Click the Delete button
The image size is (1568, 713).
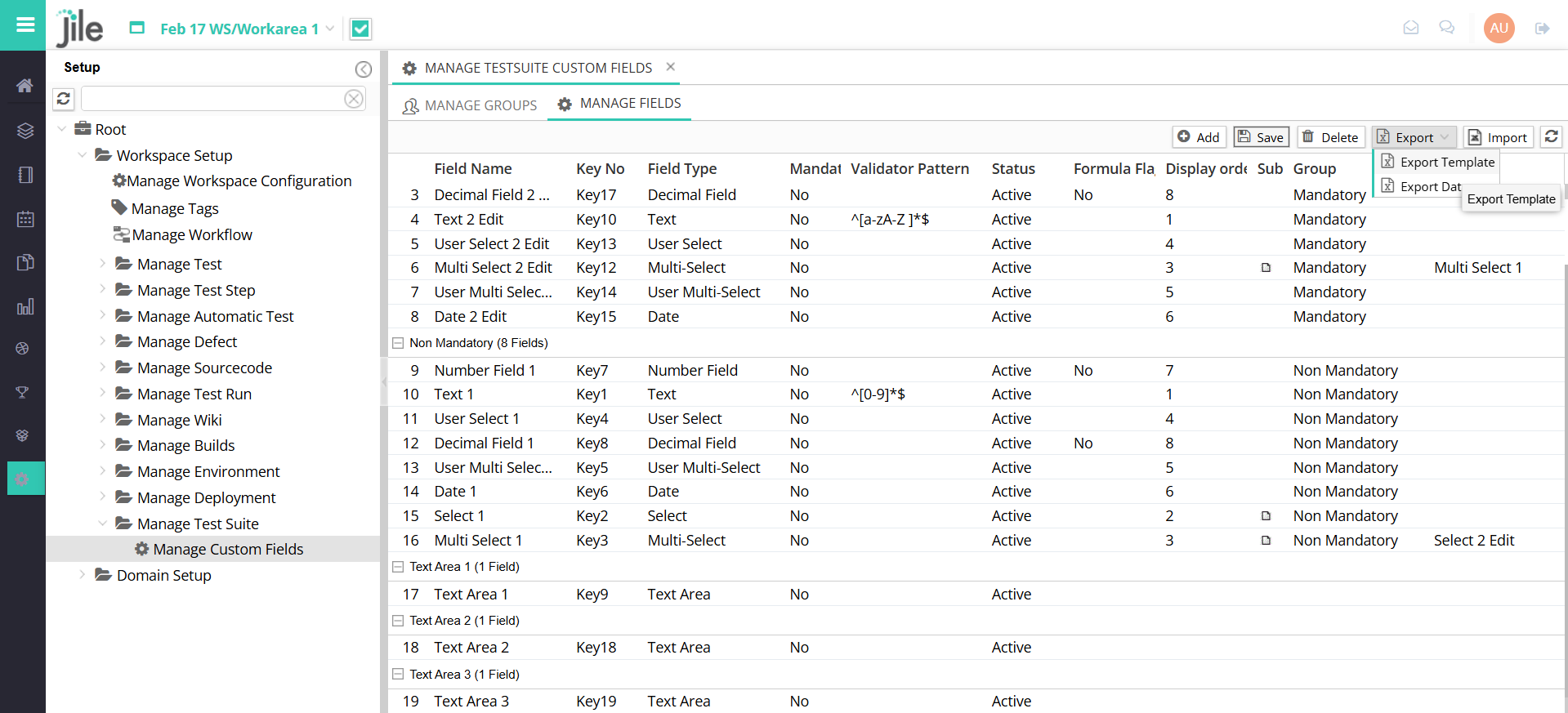coord(1330,137)
